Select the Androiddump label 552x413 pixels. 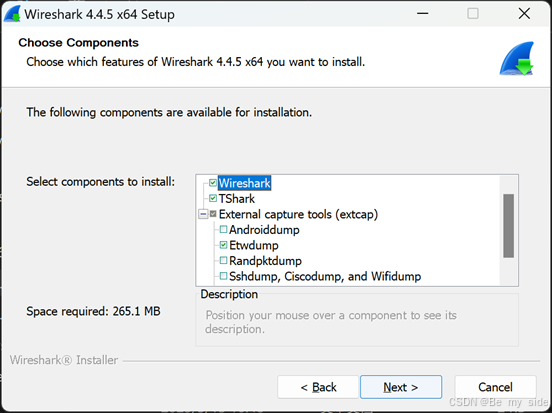(x=264, y=230)
